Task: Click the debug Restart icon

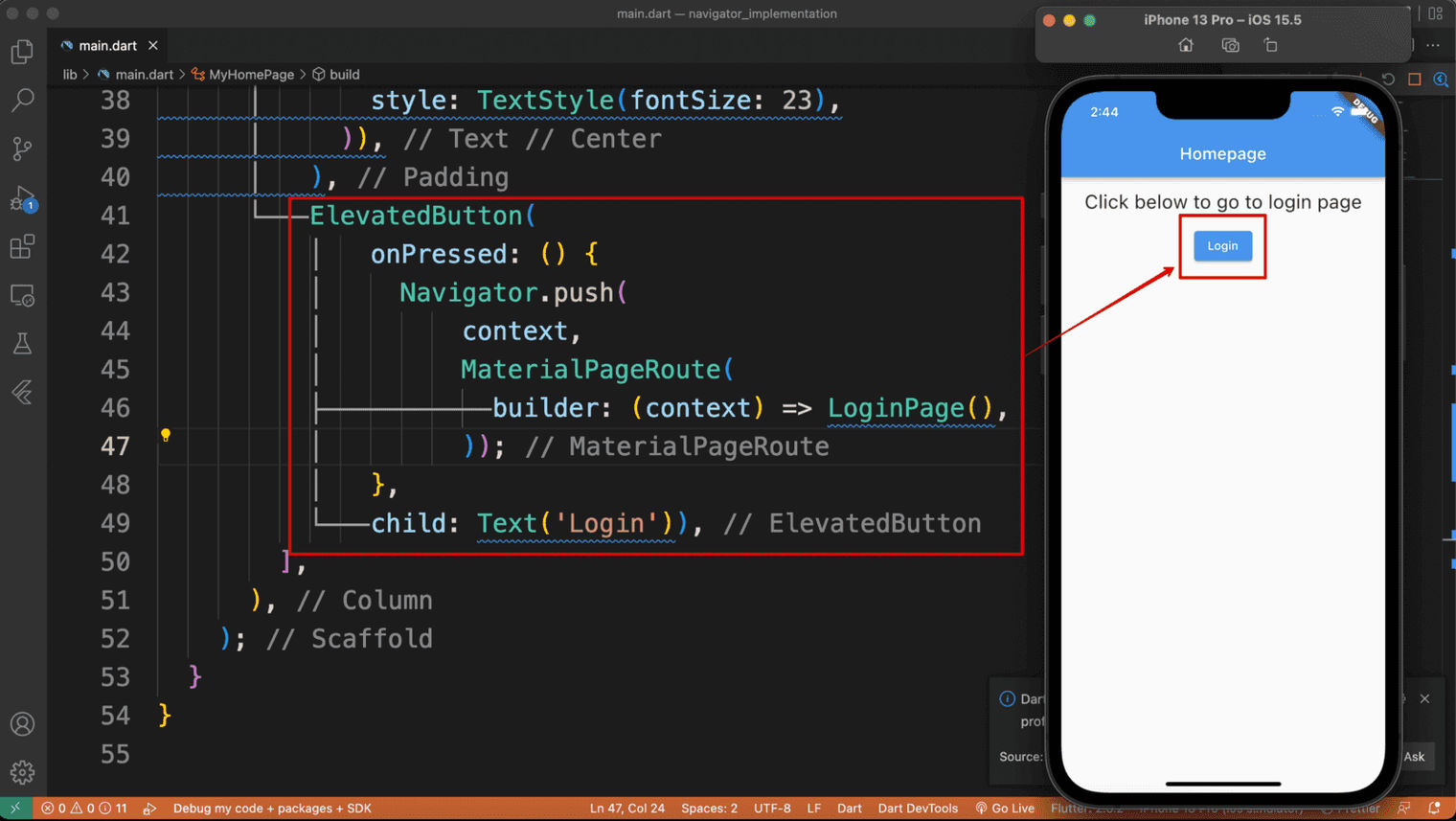Action: 1388,80
